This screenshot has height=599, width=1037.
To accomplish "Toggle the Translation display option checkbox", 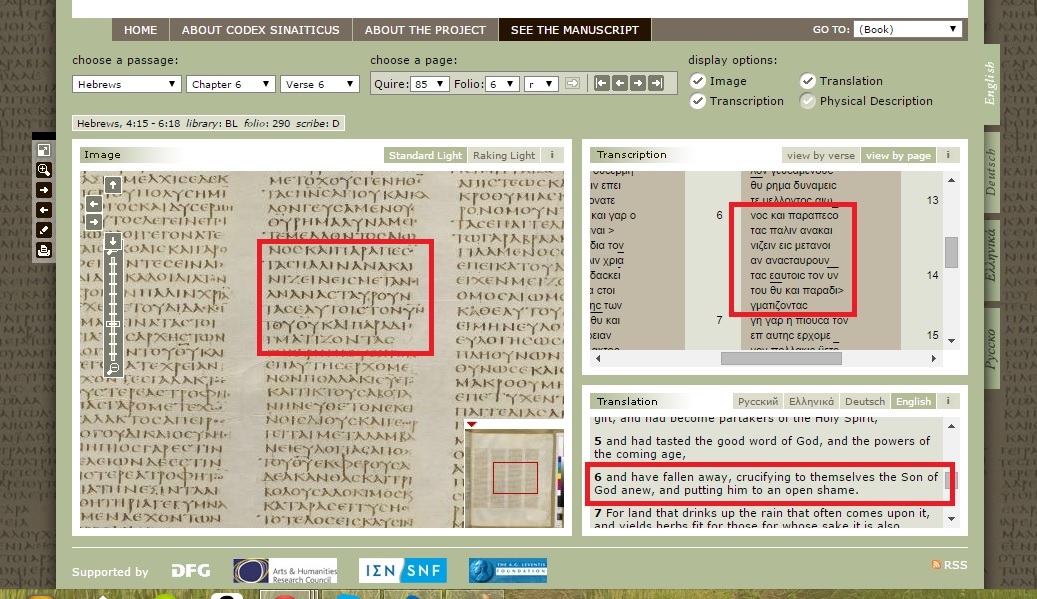I will (808, 81).
